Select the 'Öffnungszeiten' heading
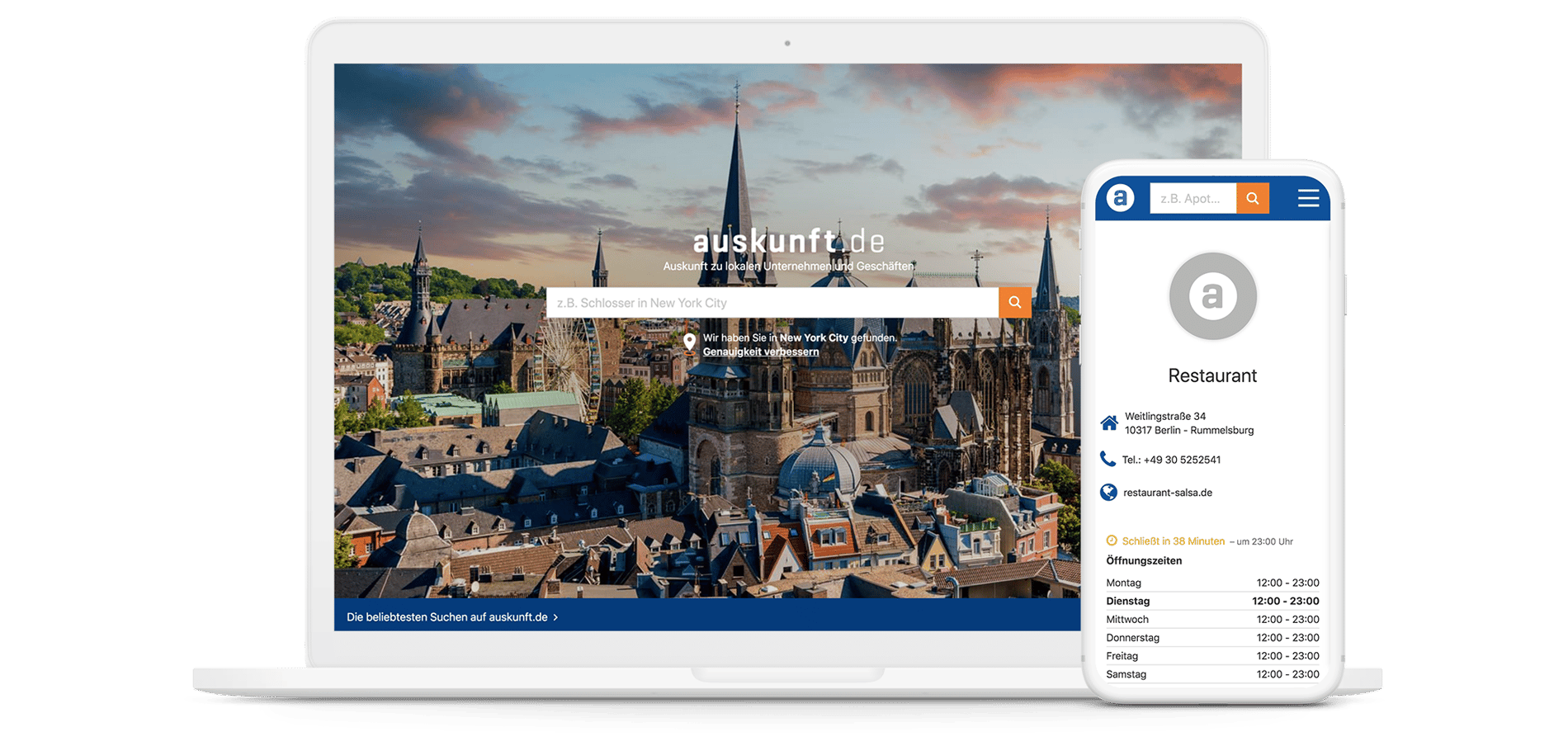The height and width of the screenshot is (746, 1568). pos(1144,560)
